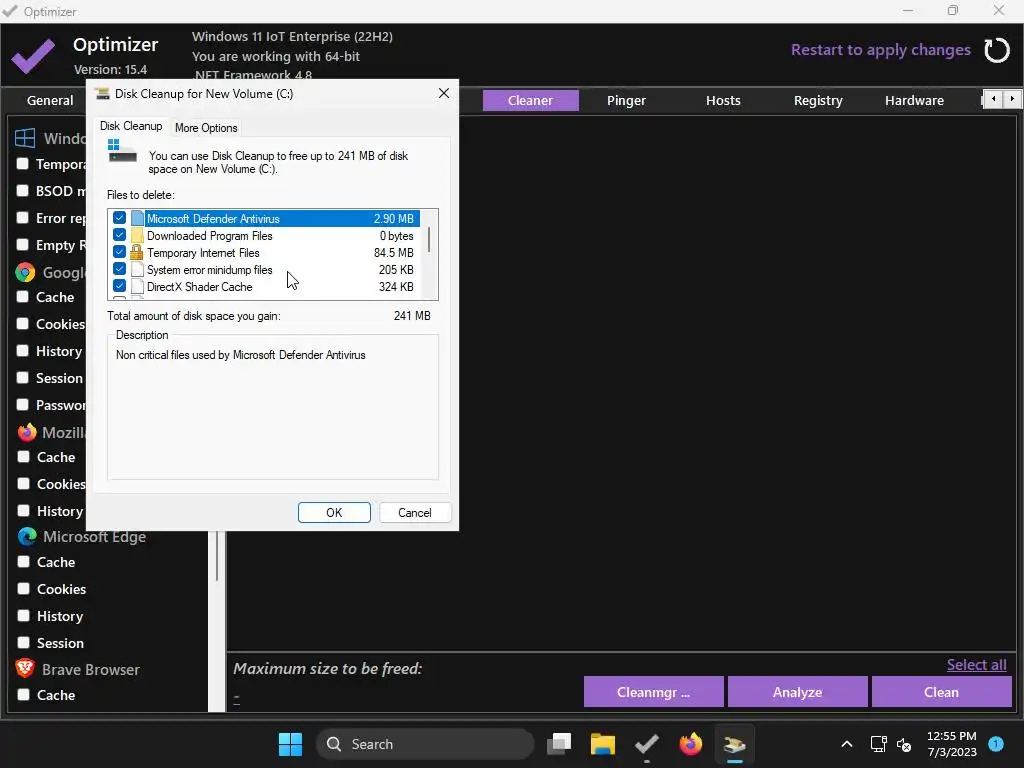Click the network status tray icon
The image size is (1024, 768).
878,744
